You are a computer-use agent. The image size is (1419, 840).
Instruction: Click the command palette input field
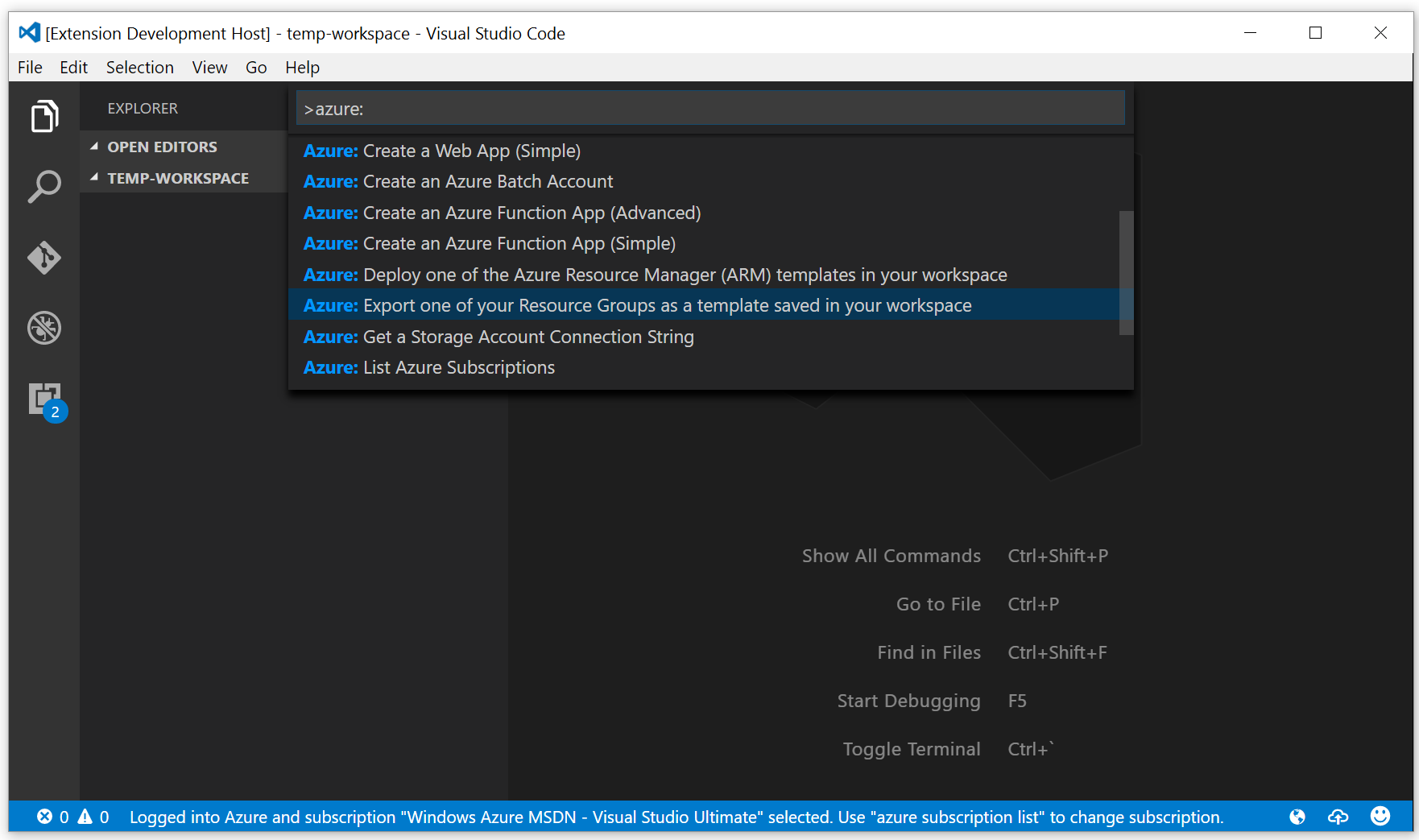(x=710, y=108)
